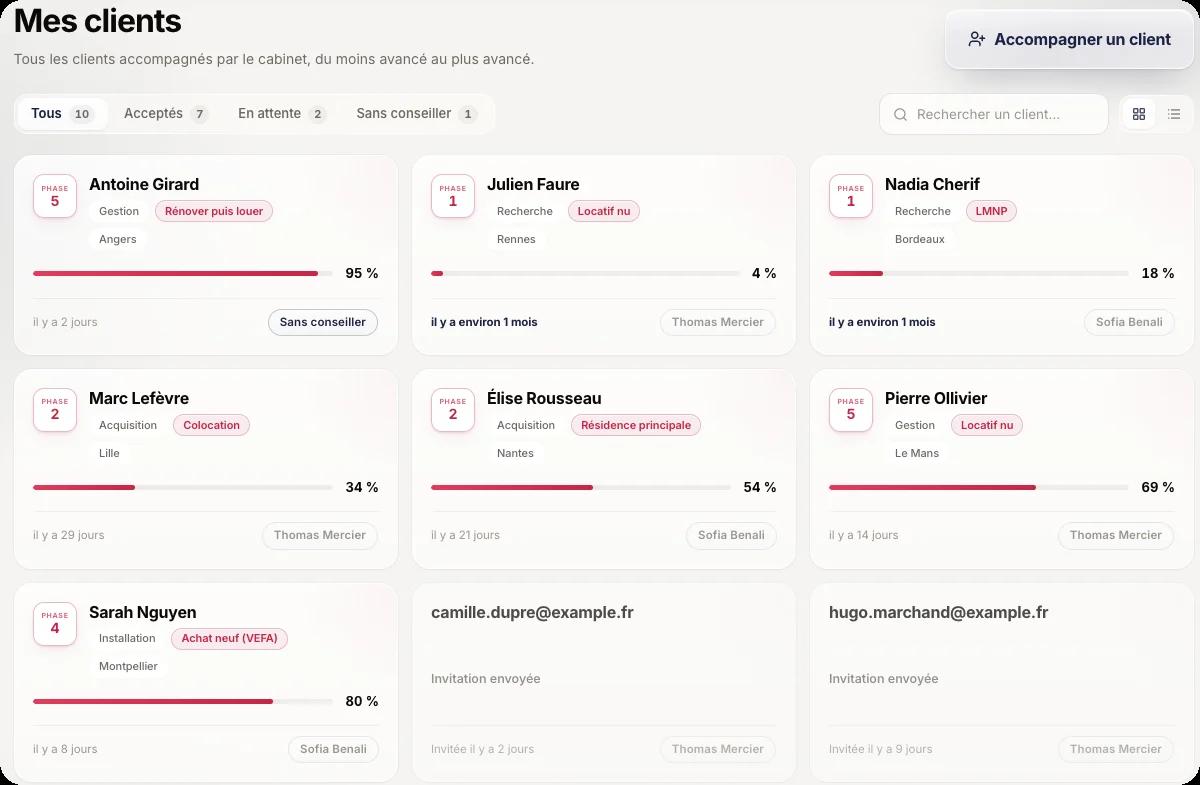Click Thomas Mercier chip on Pierre Ollivier
This screenshot has width=1200, height=785.
pos(1116,535)
